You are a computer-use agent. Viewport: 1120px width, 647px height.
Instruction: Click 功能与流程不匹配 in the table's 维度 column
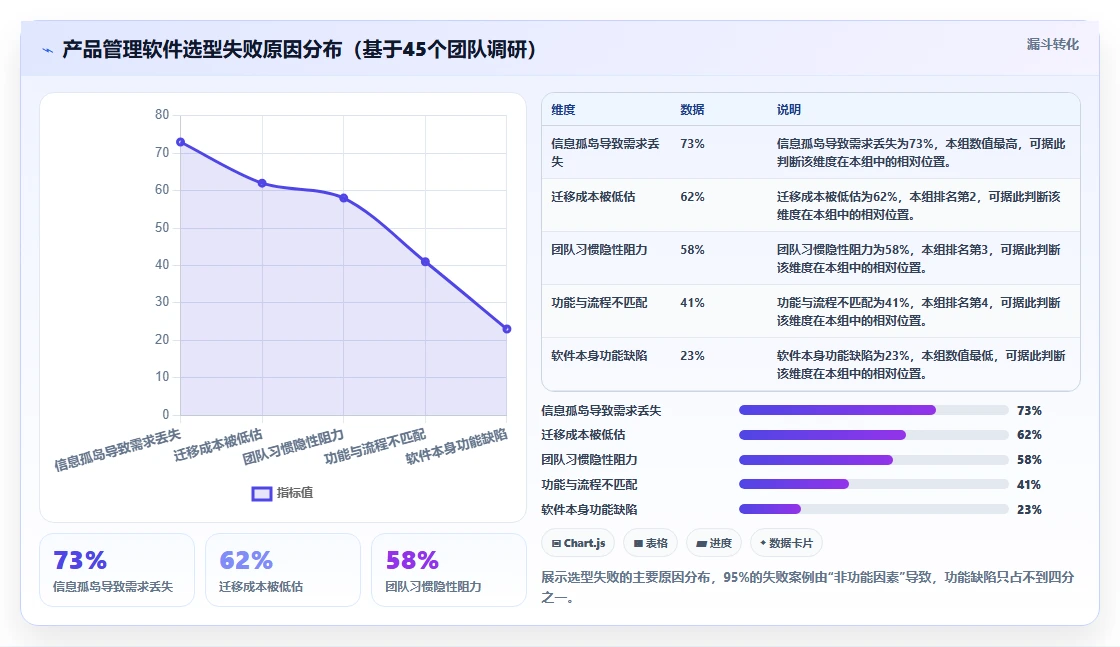click(x=599, y=303)
